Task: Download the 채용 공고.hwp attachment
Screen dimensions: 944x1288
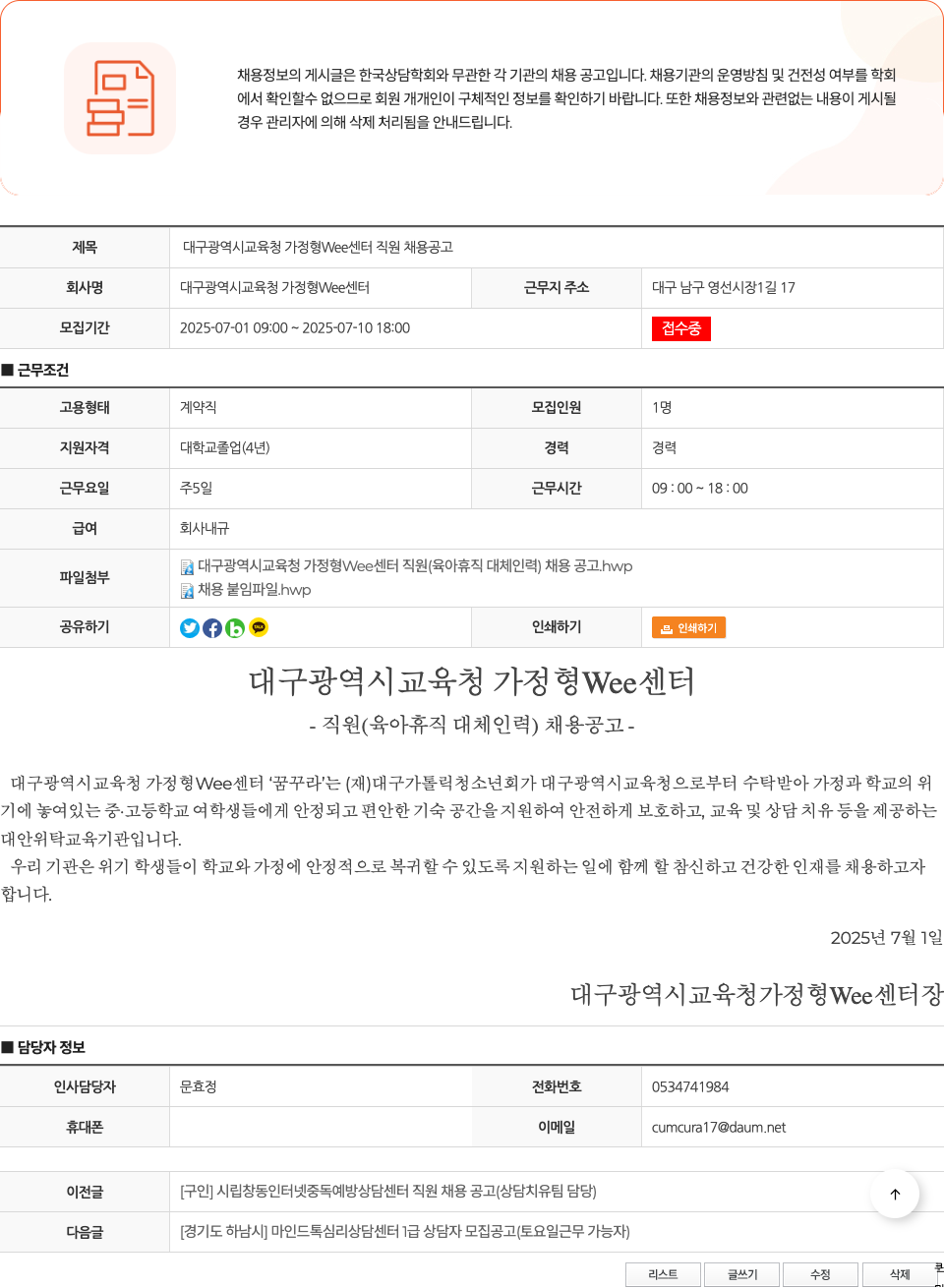Action: [x=415, y=566]
